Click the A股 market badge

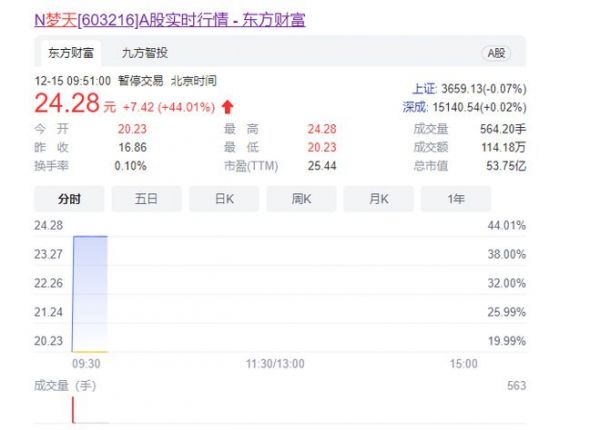coord(496,53)
